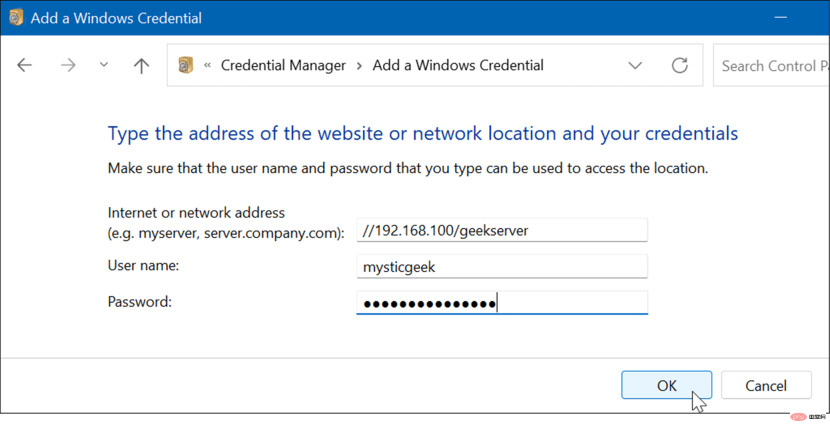Viewport: 830px width, 430px height.
Task: Refresh the address bar location
Action: coord(680,65)
